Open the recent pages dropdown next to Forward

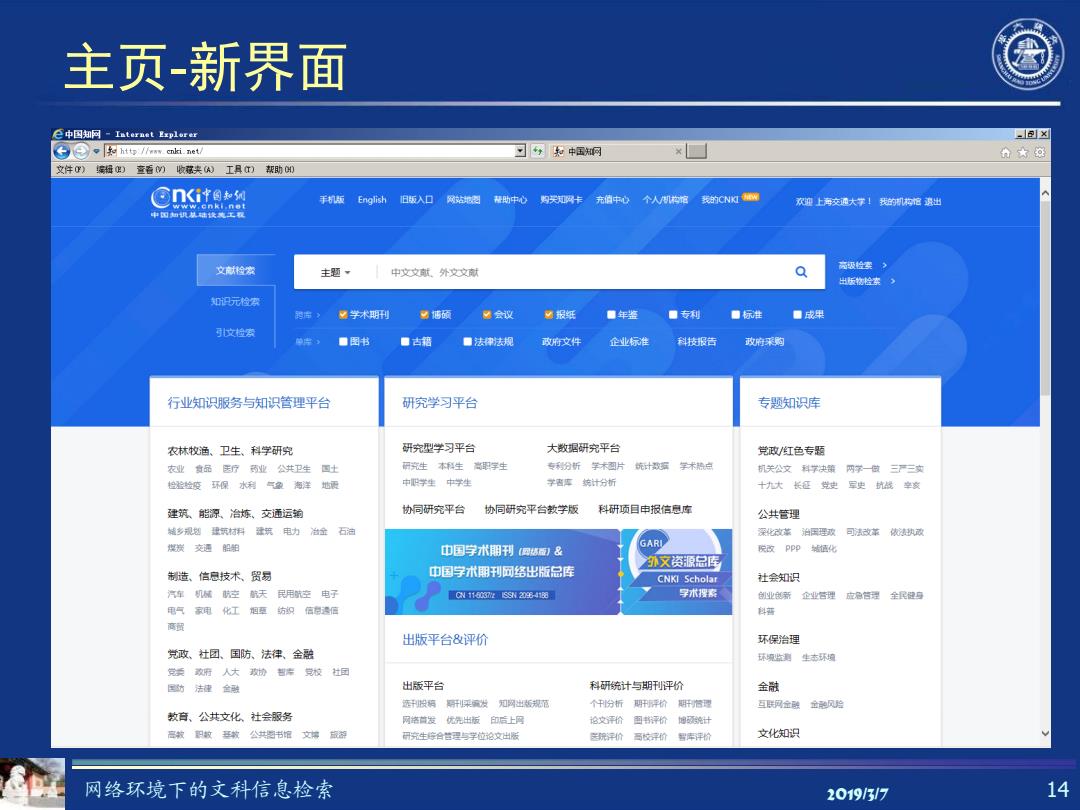point(96,152)
